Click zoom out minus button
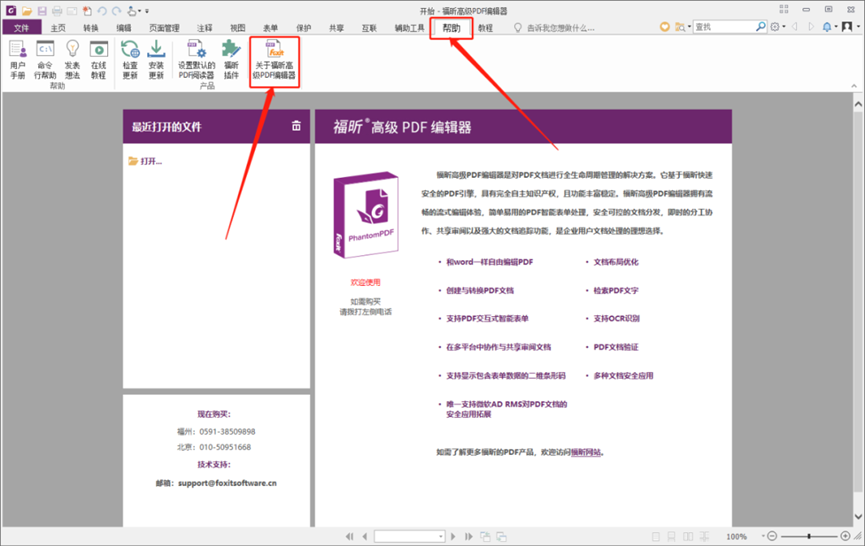This screenshot has height=546, width=865. coord(772,536)
